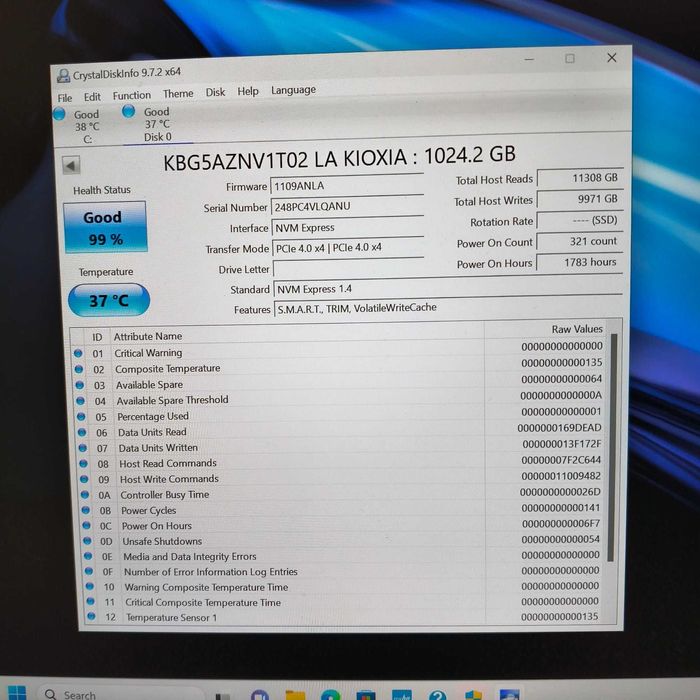Open the Disk menu
The image size is (700, 700).
215,92
